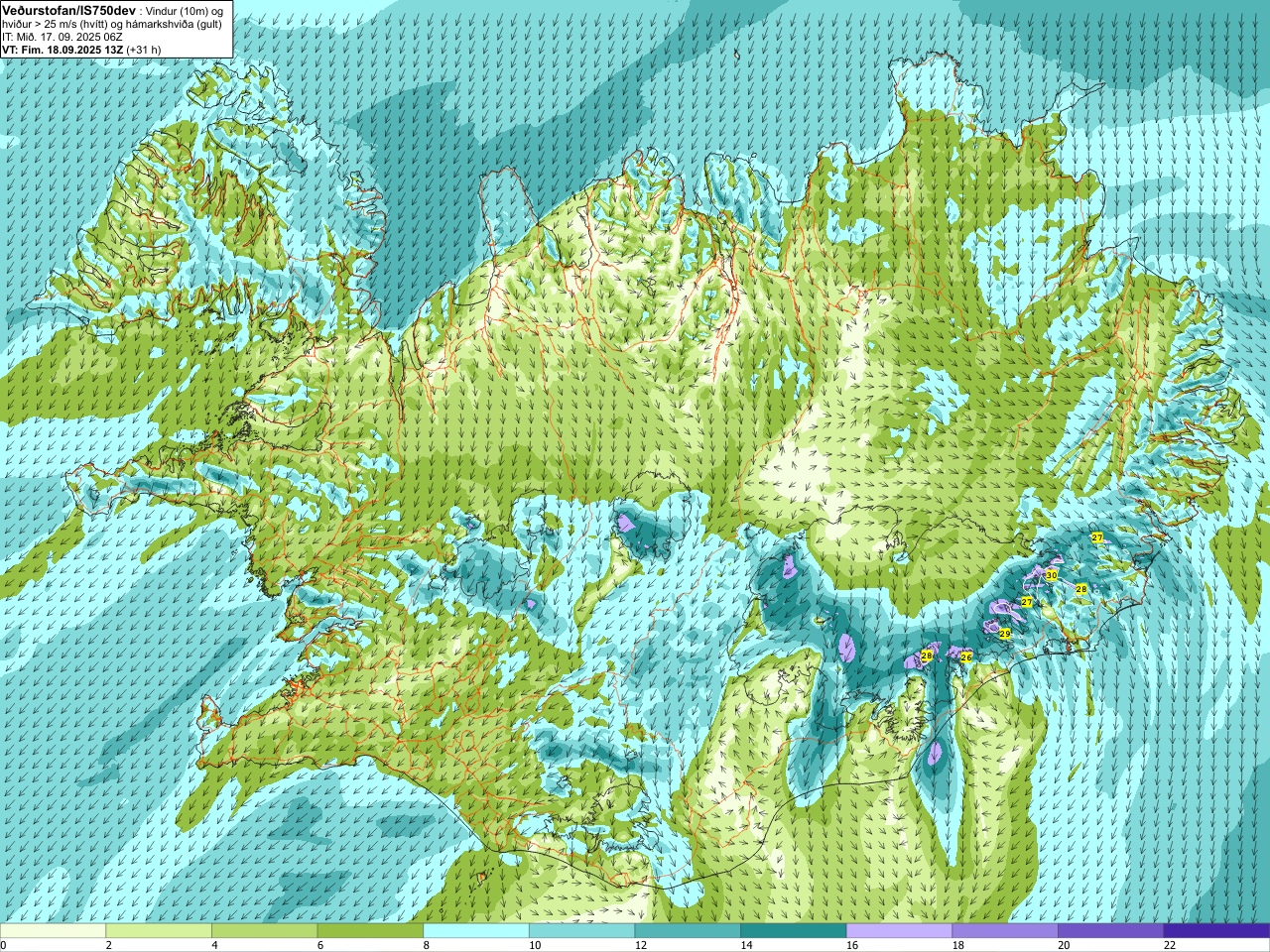Screen dimensions: 1270x952
Task: Click the scale label '18'
Action: tap(957, 945)
